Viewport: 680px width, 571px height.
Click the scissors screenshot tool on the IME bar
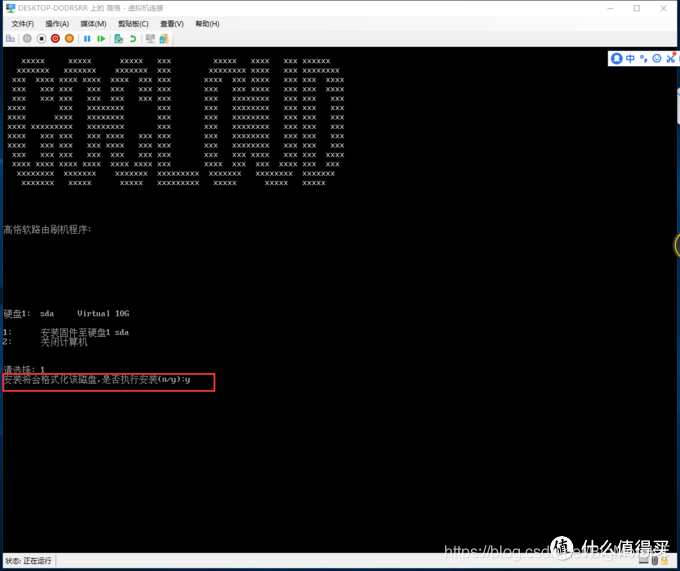[x=670, y=58]
